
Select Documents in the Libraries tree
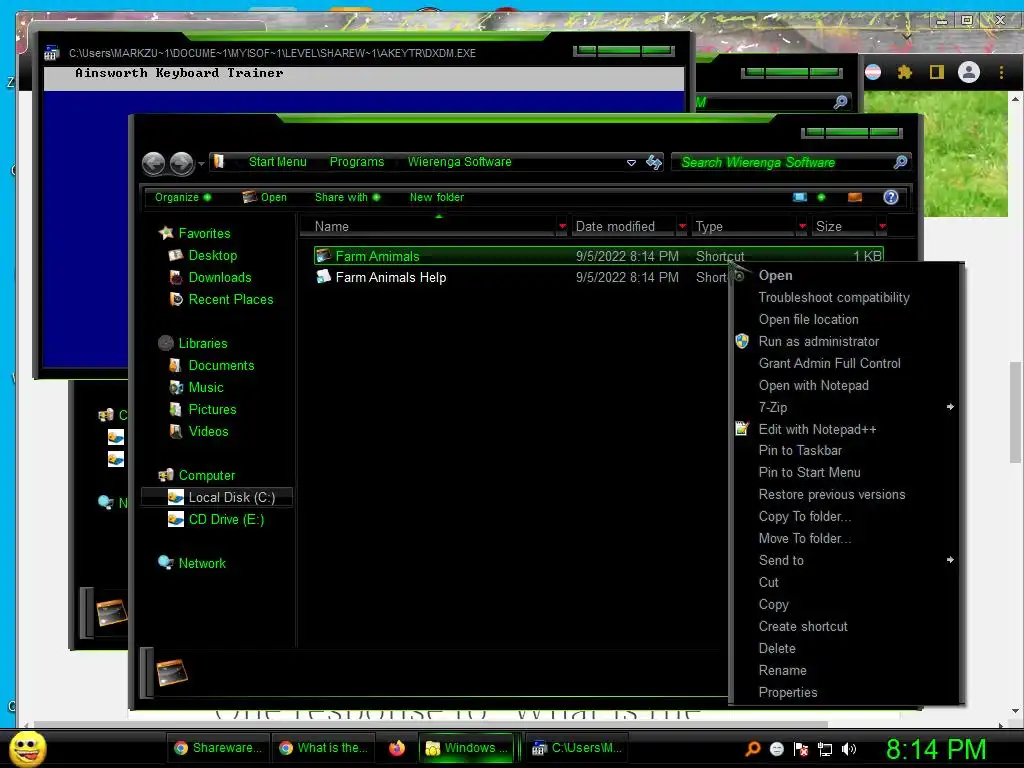221,365
